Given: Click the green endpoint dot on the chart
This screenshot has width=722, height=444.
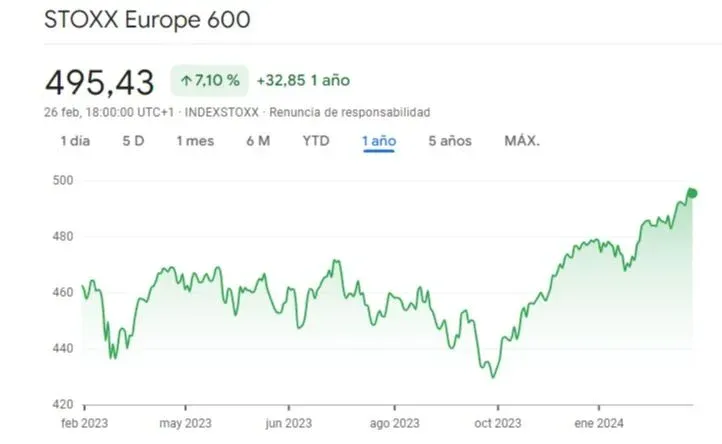Looking at the screenshot, I should tap(692, 193).
